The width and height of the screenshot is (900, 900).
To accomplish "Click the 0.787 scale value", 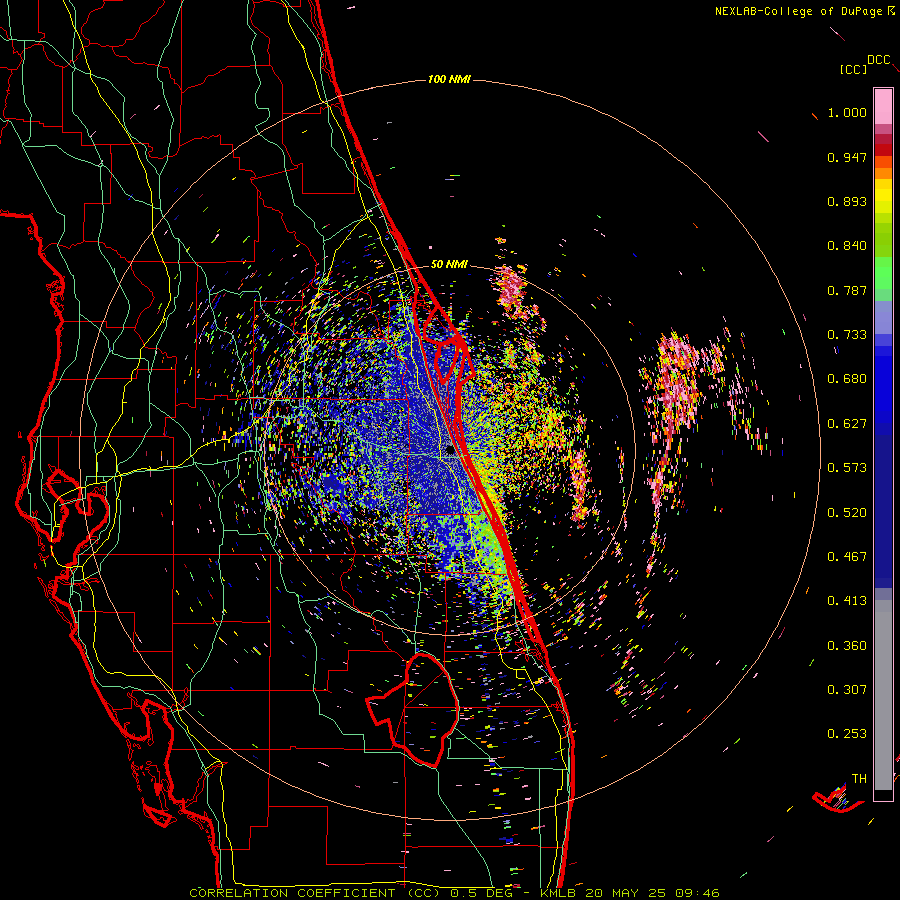I will tap(847, 290).
